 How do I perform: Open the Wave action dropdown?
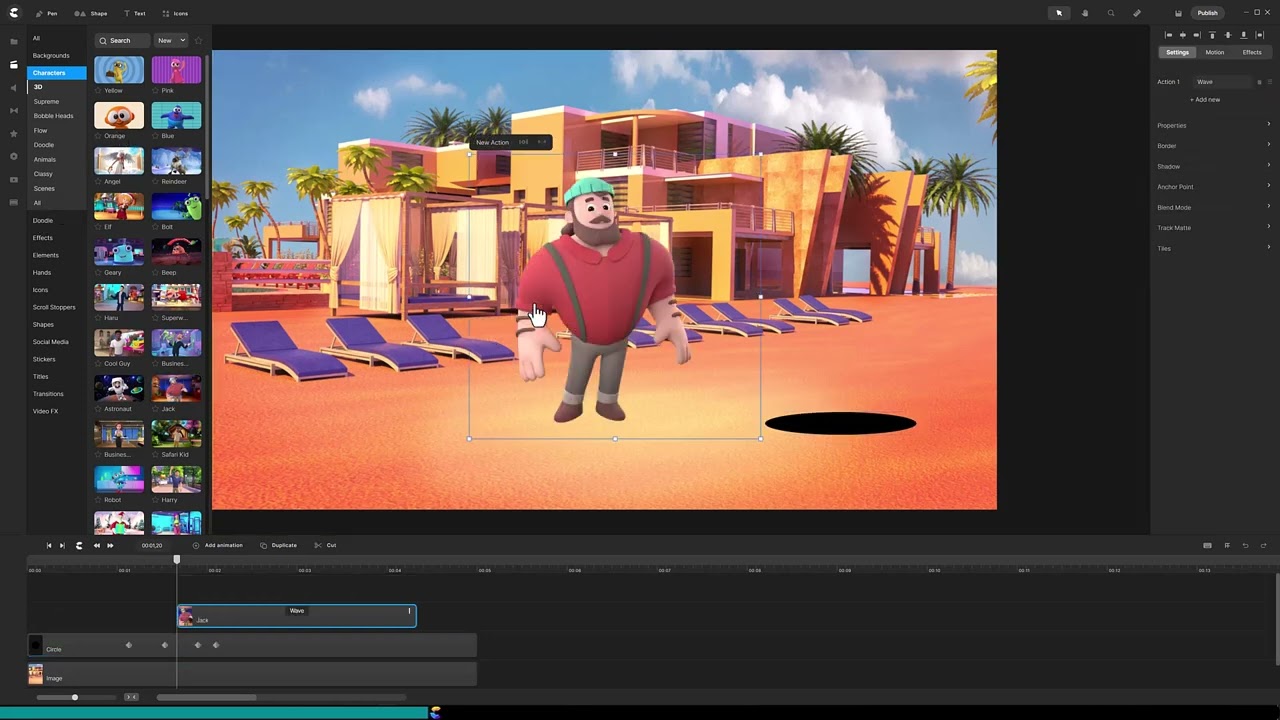click(x=1223, y=82)
